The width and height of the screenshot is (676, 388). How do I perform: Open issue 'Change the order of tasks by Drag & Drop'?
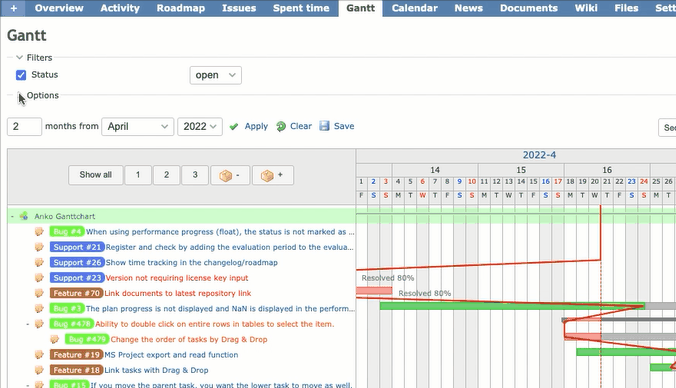pyautogui.click(x=189, y=339)
